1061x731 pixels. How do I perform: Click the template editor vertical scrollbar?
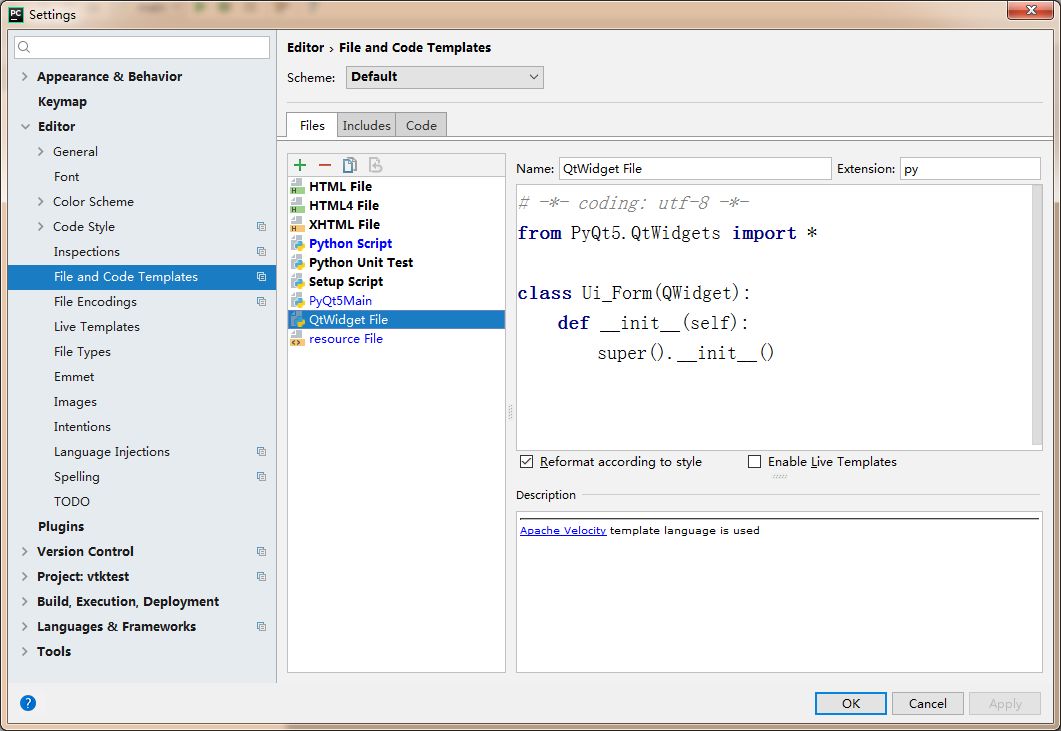(x=1037, y=315)
